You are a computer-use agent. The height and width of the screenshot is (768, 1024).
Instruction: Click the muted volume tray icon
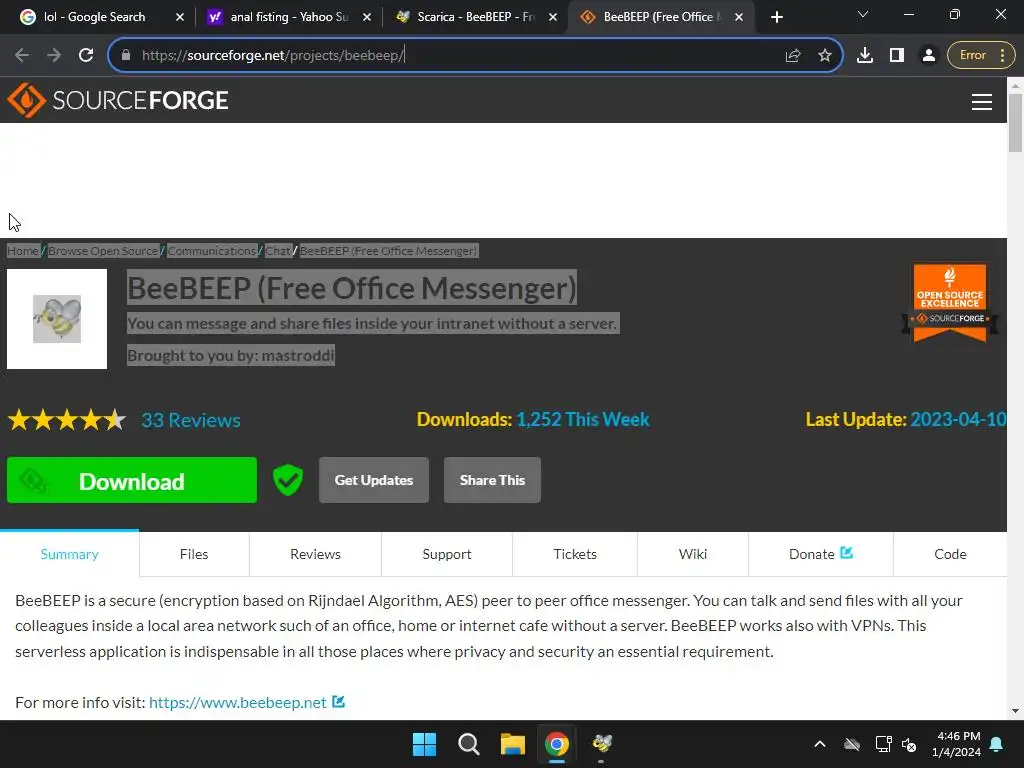pos(908,744)
